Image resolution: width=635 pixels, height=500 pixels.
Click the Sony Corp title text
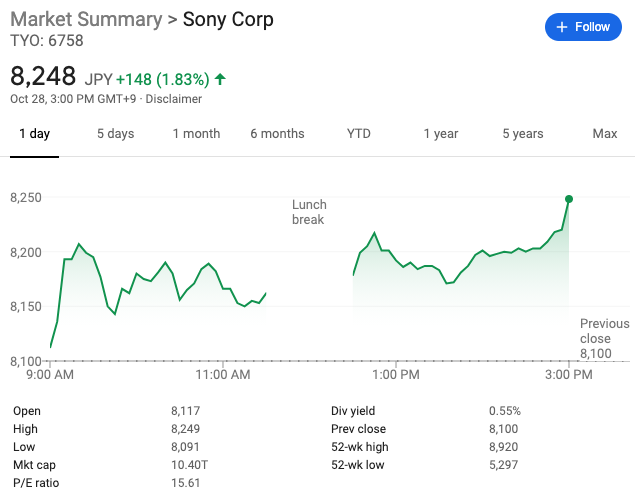click(x=228, y=19)
